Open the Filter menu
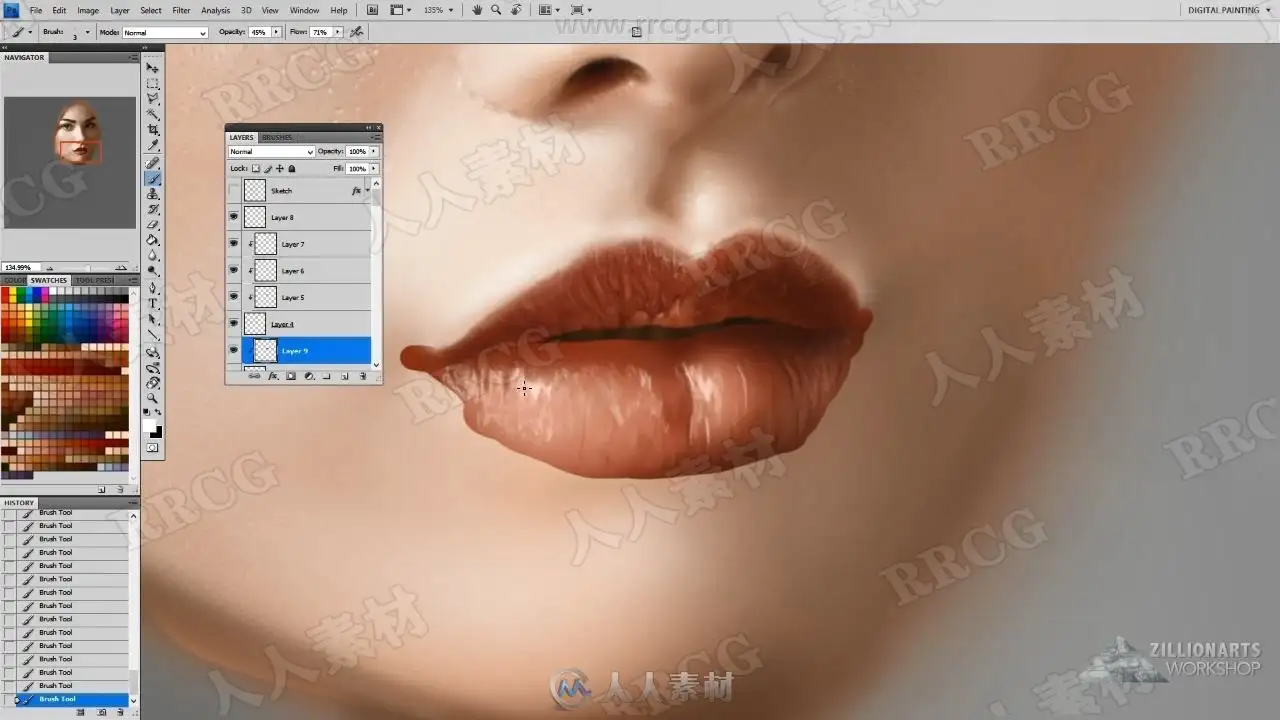Screen dimensions: 1280x720 coord(181,10)
